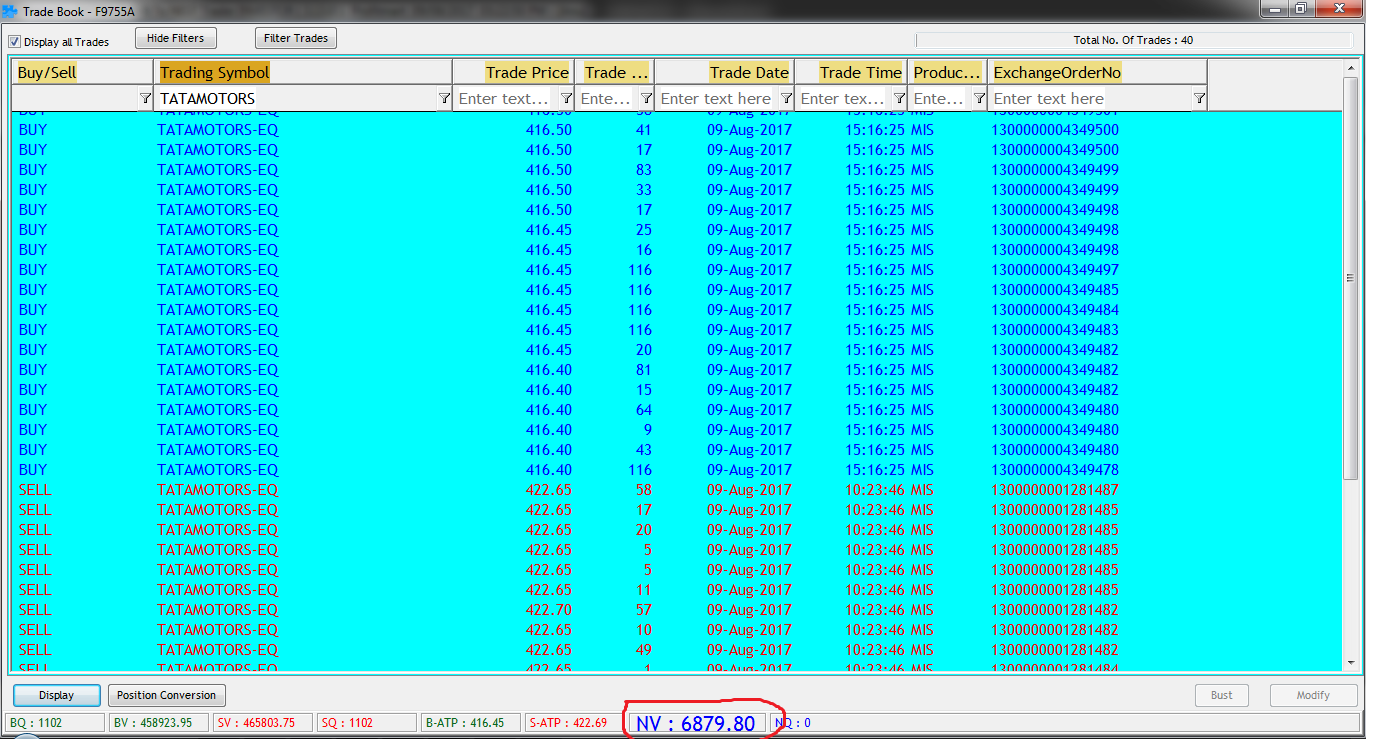The width and height of the screenshot is (1380, 739).
Task: Sort by ExchangeOrderNo column header
Action: [1098, 72]
